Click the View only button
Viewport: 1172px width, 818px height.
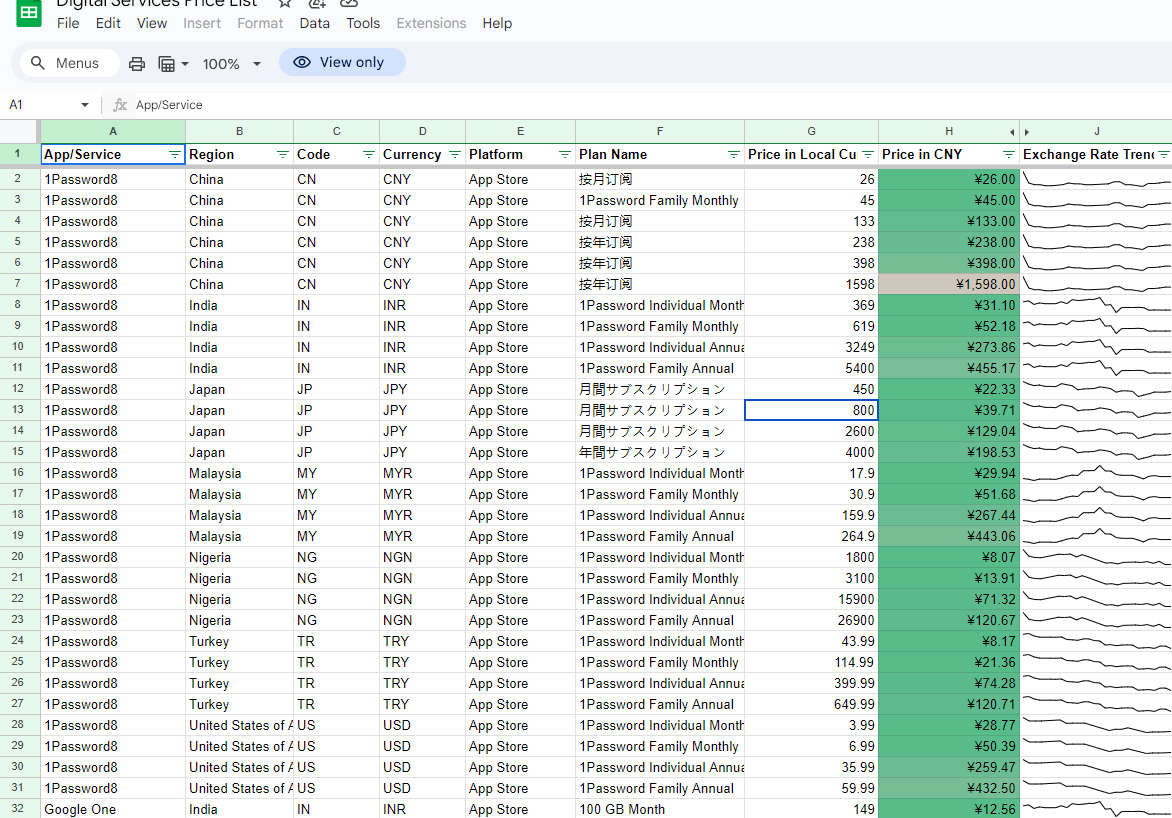point(342,62)
